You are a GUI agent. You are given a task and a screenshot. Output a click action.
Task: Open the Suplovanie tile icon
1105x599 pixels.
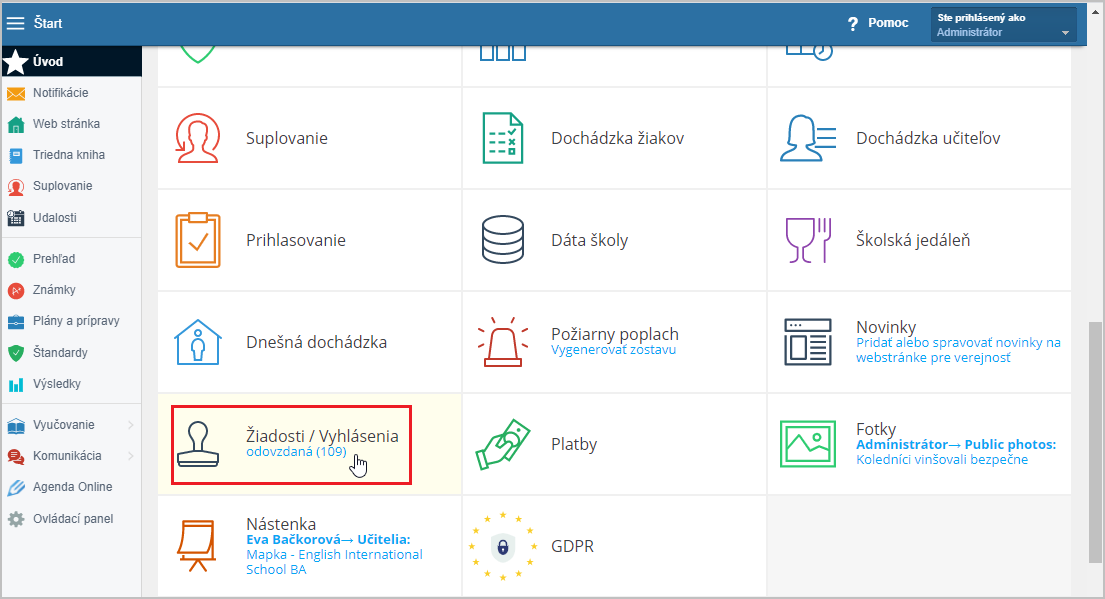pyautogui.click(x=198, y=138)
